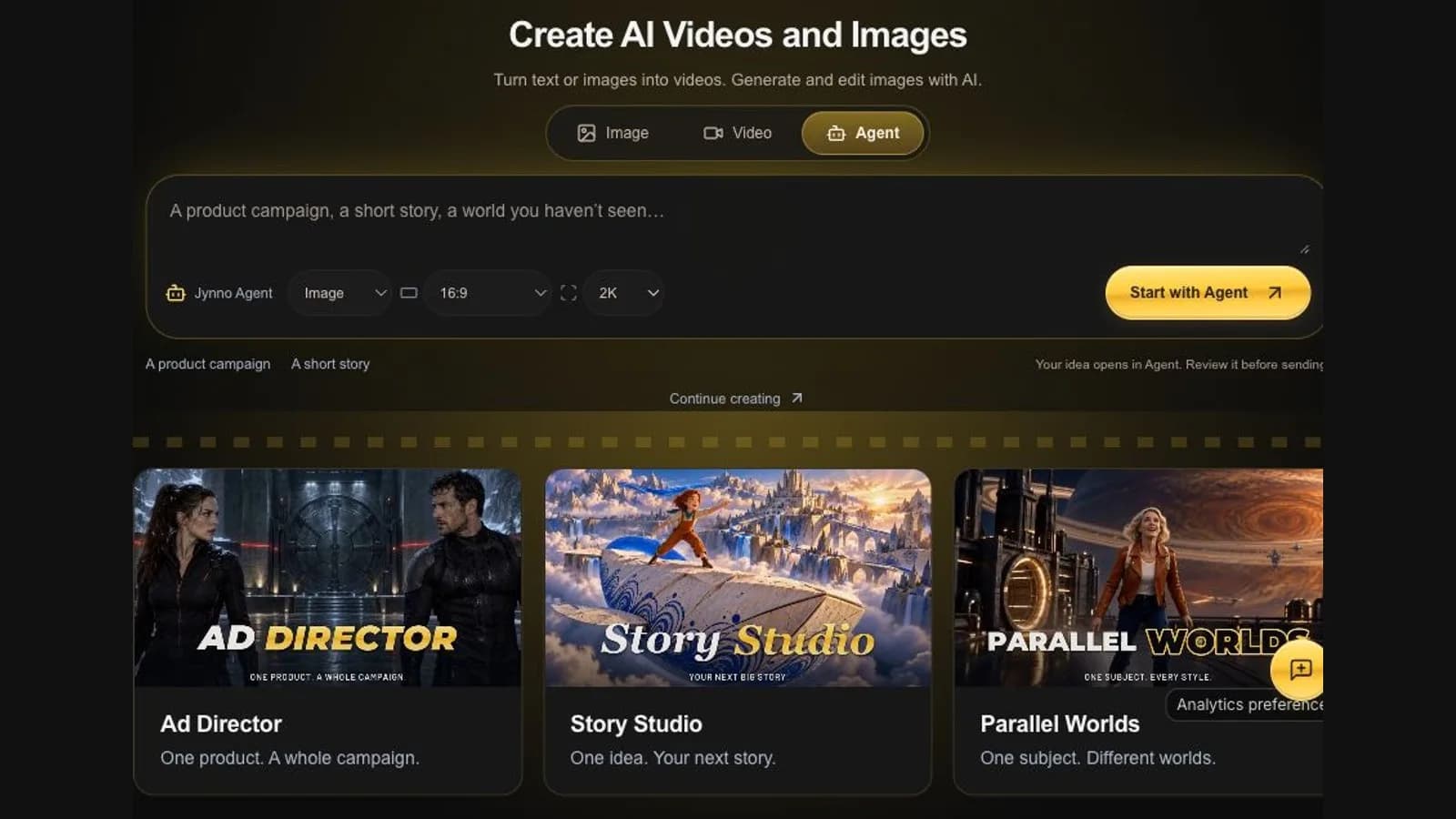The height and width of the screenshot is (819, 1456).
Task: Click the resolution frame icon beside 2K
Action: (569, 293)
